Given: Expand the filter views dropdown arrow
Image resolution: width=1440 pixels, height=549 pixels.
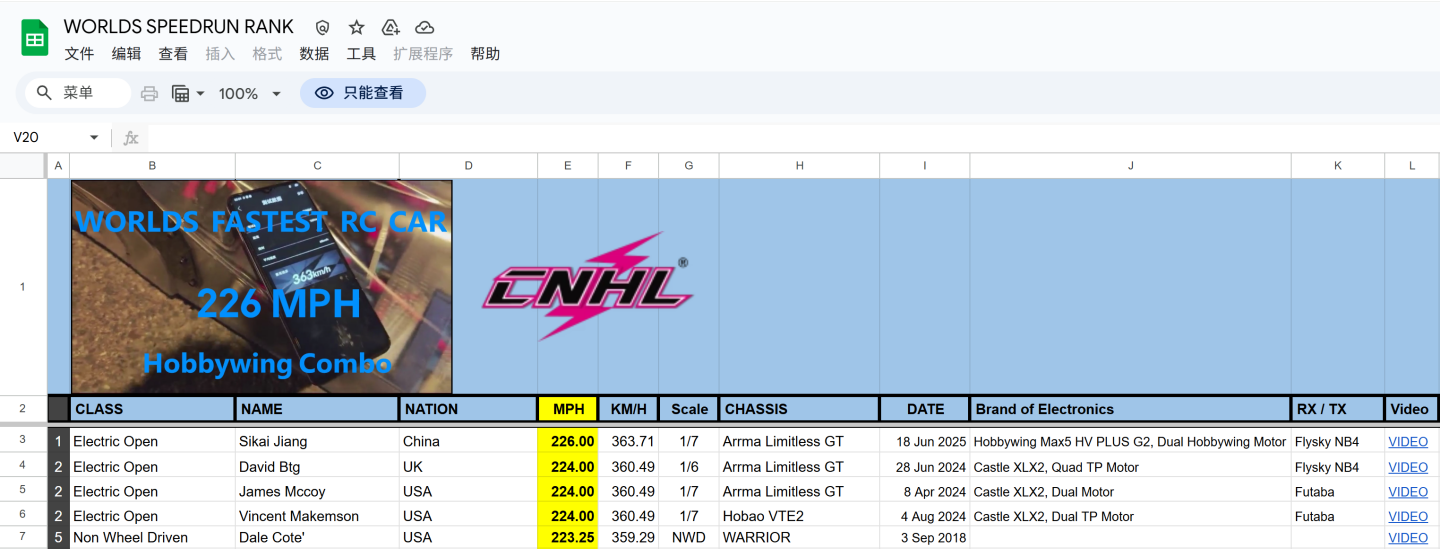Looking at the screenshot, I should tap(200, 93).
